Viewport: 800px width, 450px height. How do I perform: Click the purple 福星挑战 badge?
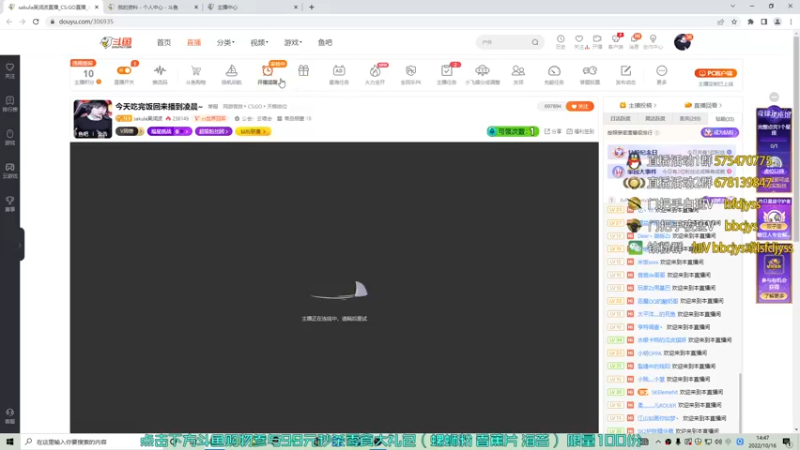169,131
